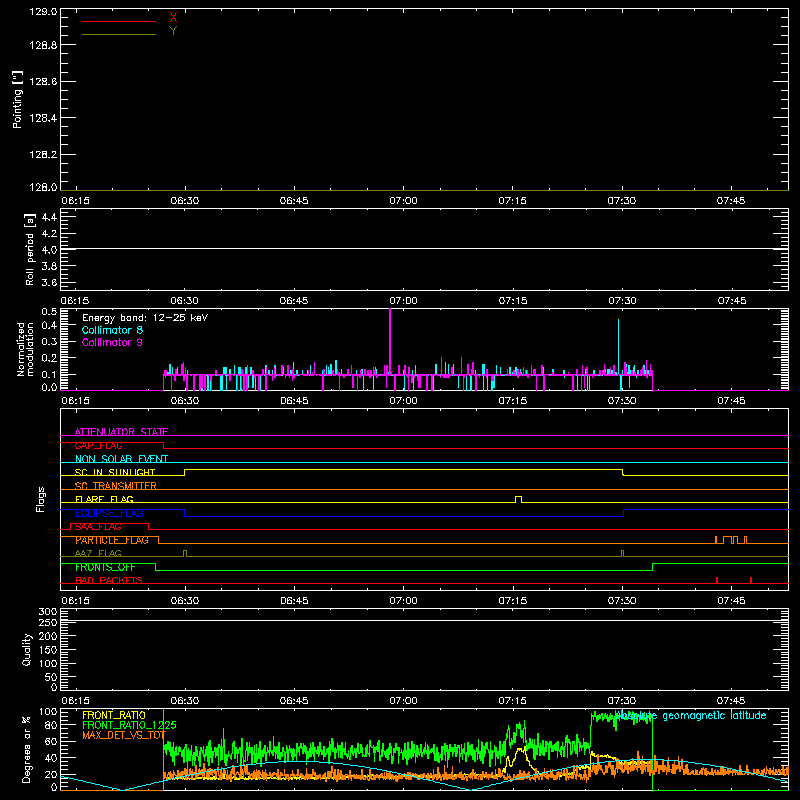Viewport: 800px width, 800px height.
Task: Click the Flags axis title
Action: [x=40, y=499]
